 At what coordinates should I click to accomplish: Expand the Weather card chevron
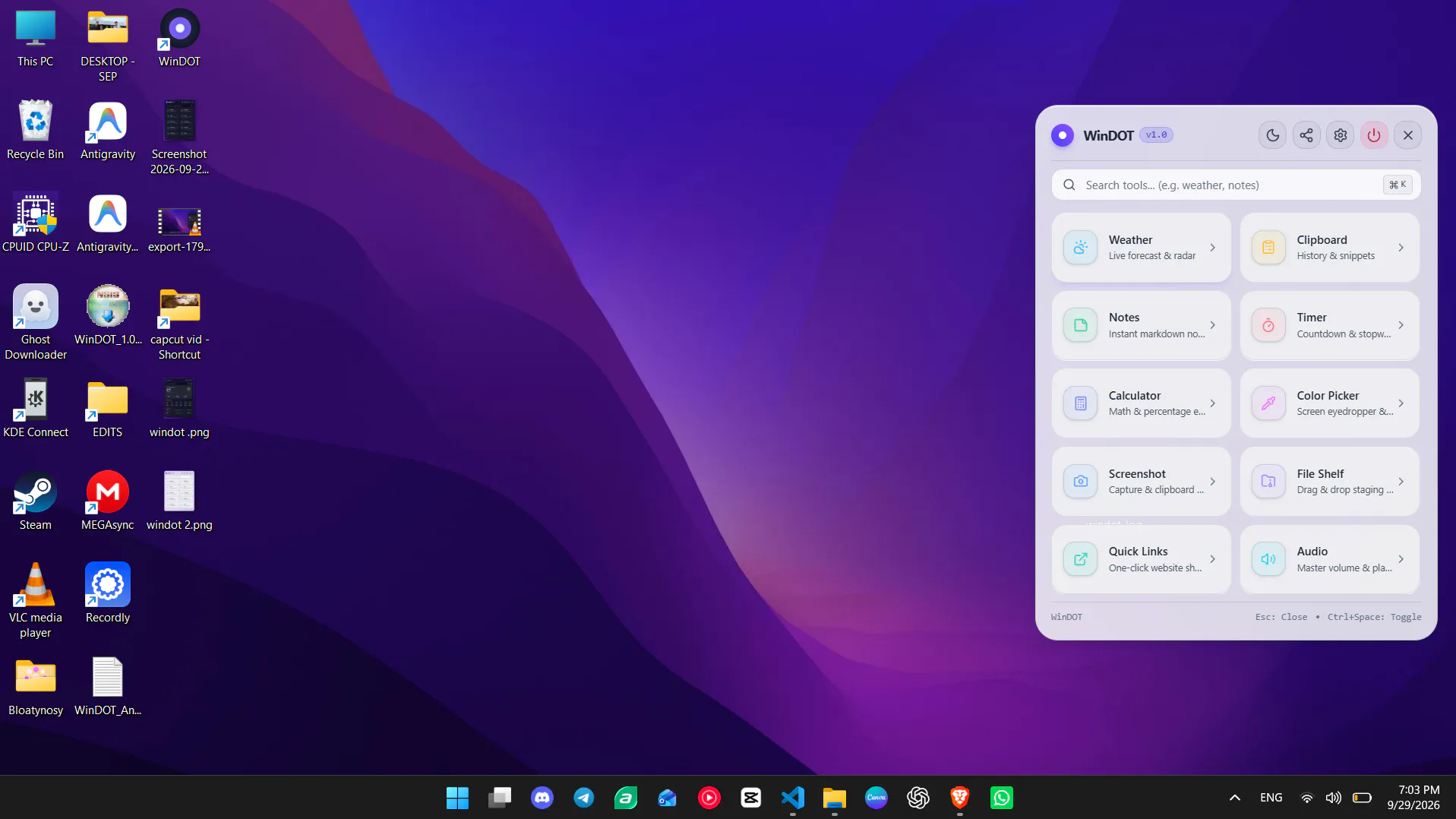pyautogui.click(x=1213, y=248)
